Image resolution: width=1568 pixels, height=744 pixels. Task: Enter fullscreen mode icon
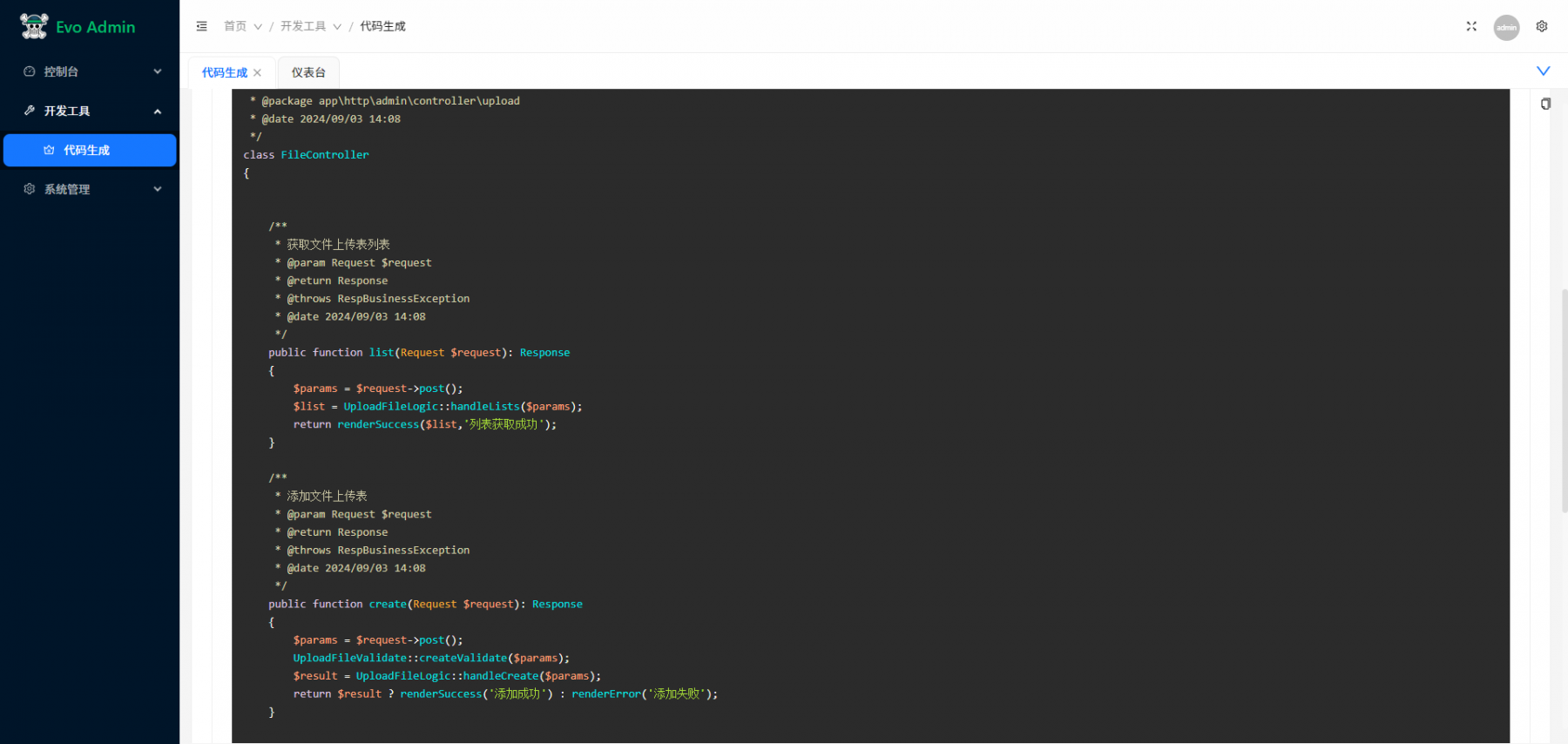[1471, 26]
